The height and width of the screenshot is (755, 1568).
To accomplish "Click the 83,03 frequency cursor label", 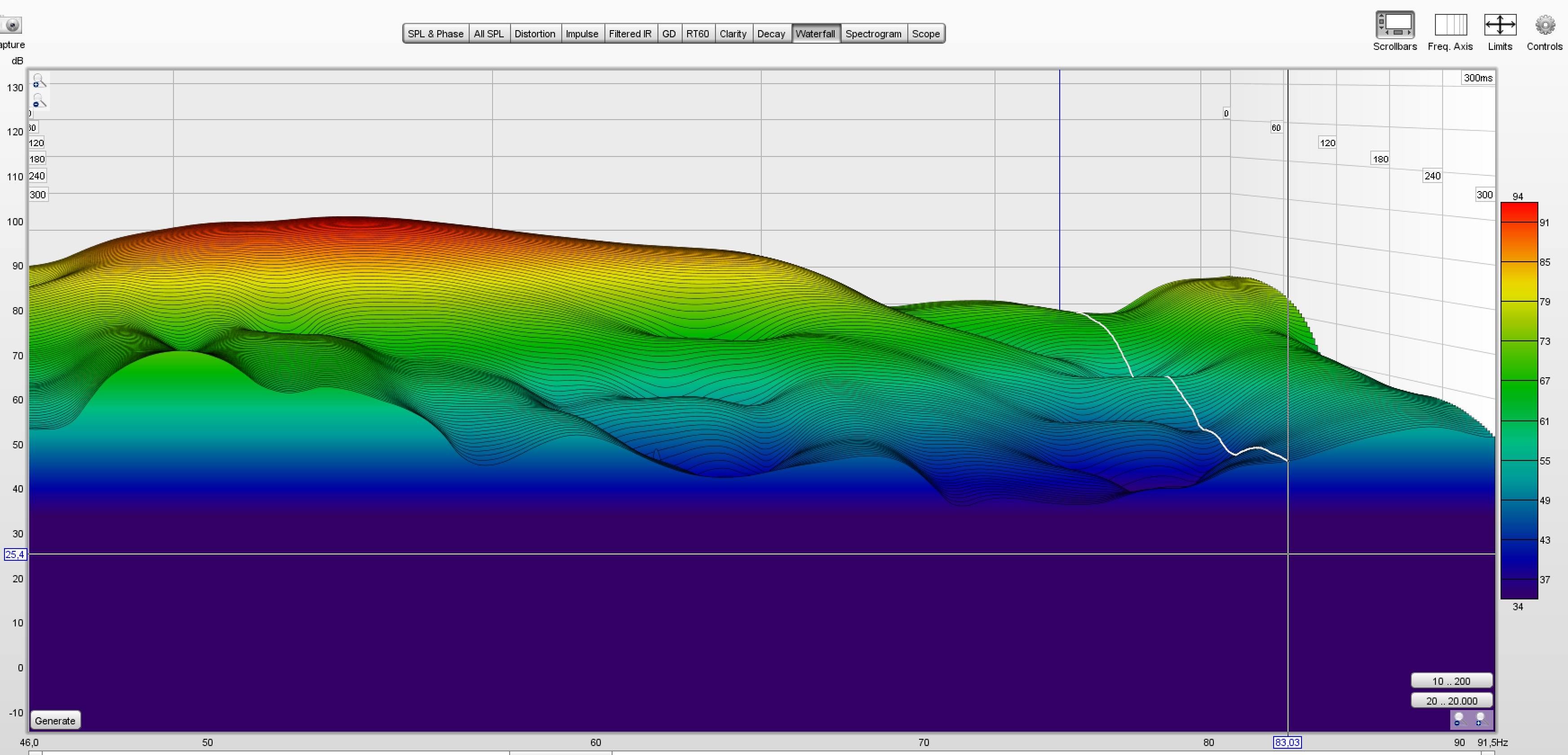I will [1287, 742].
